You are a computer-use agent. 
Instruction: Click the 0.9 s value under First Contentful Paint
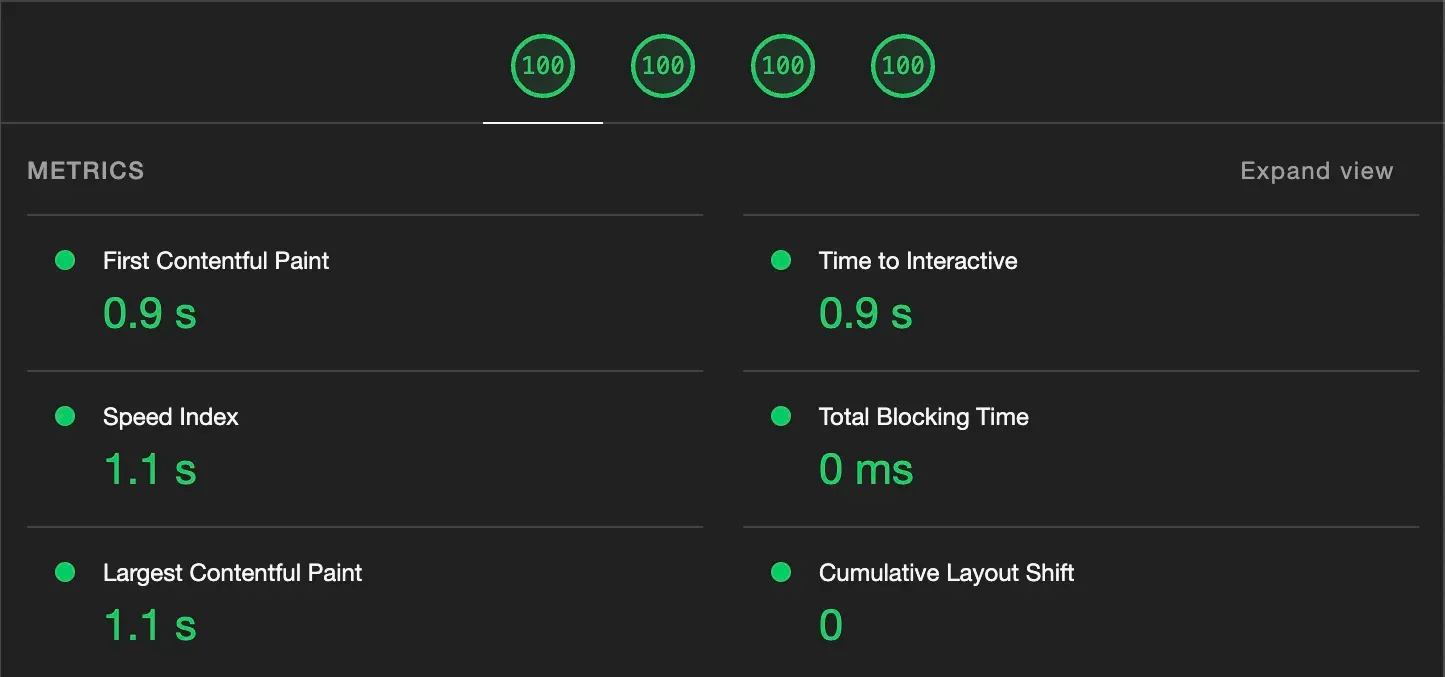(150, 314)
